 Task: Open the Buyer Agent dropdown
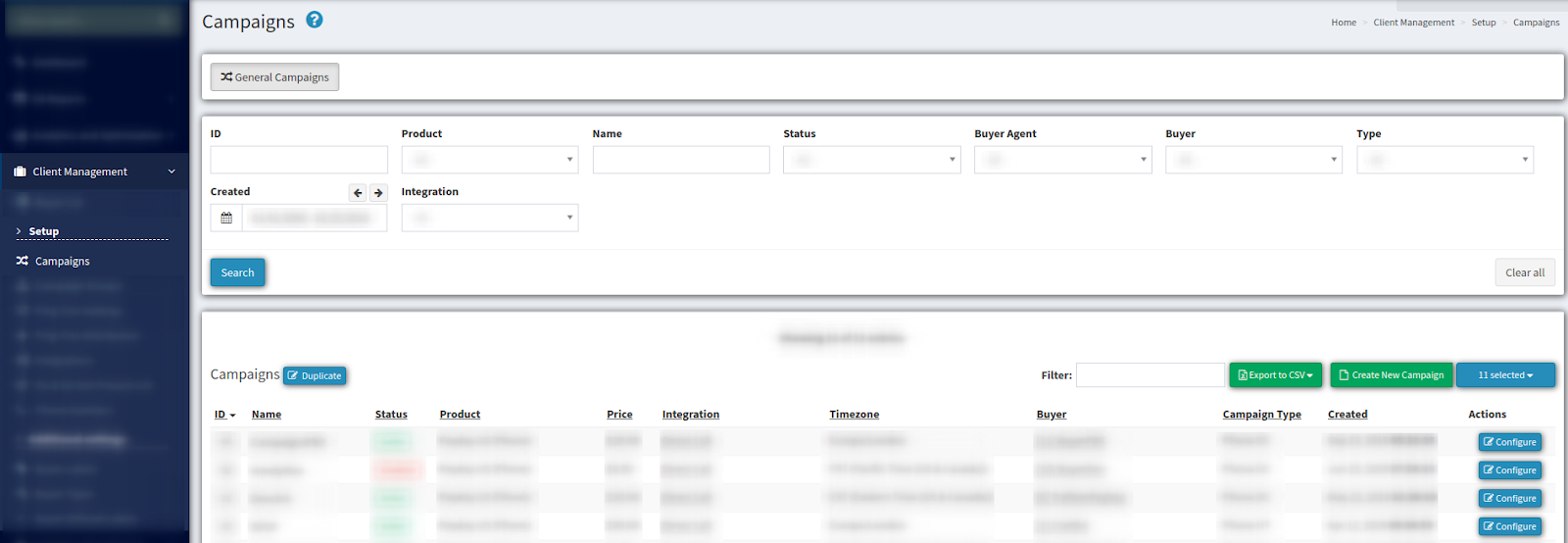coord(1062,160)
